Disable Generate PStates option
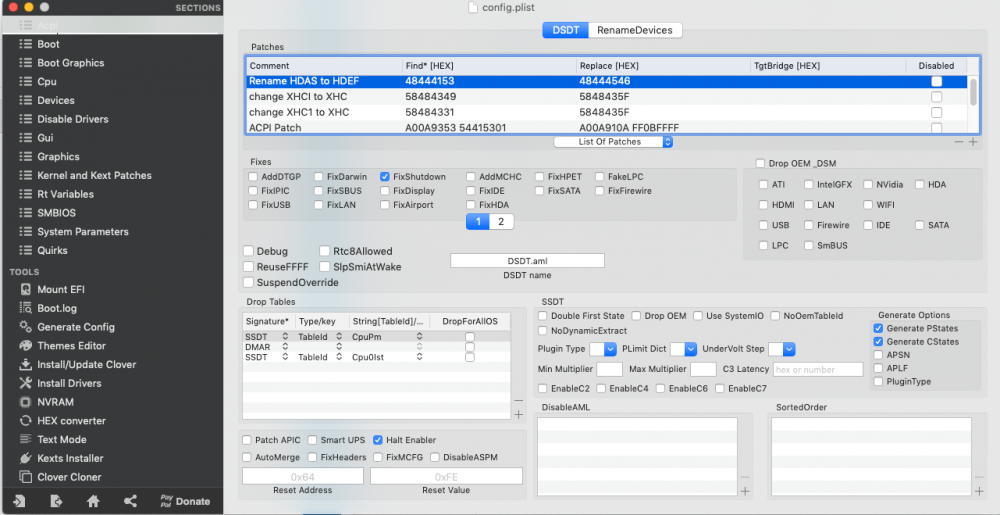 [x=878, y=328]
